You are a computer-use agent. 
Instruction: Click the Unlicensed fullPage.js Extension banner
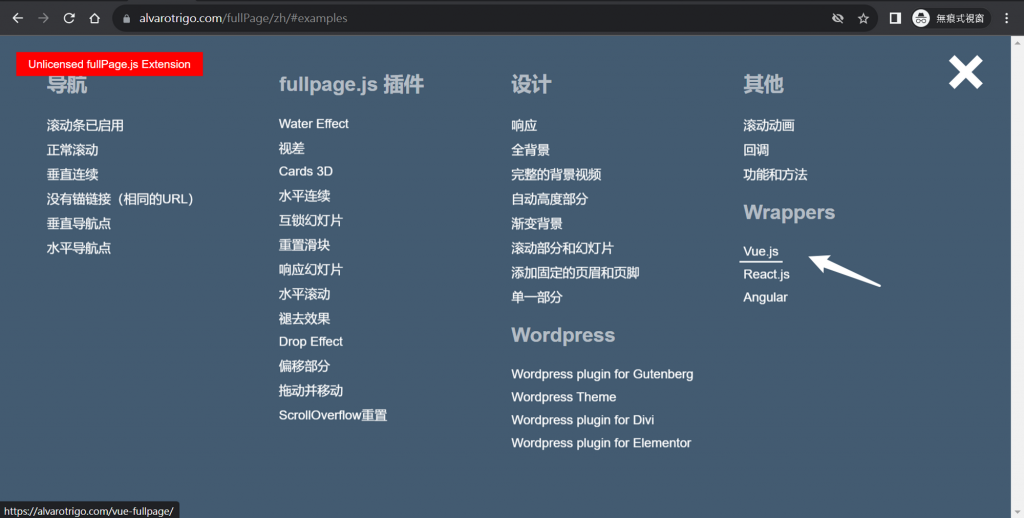coord(110,64)
